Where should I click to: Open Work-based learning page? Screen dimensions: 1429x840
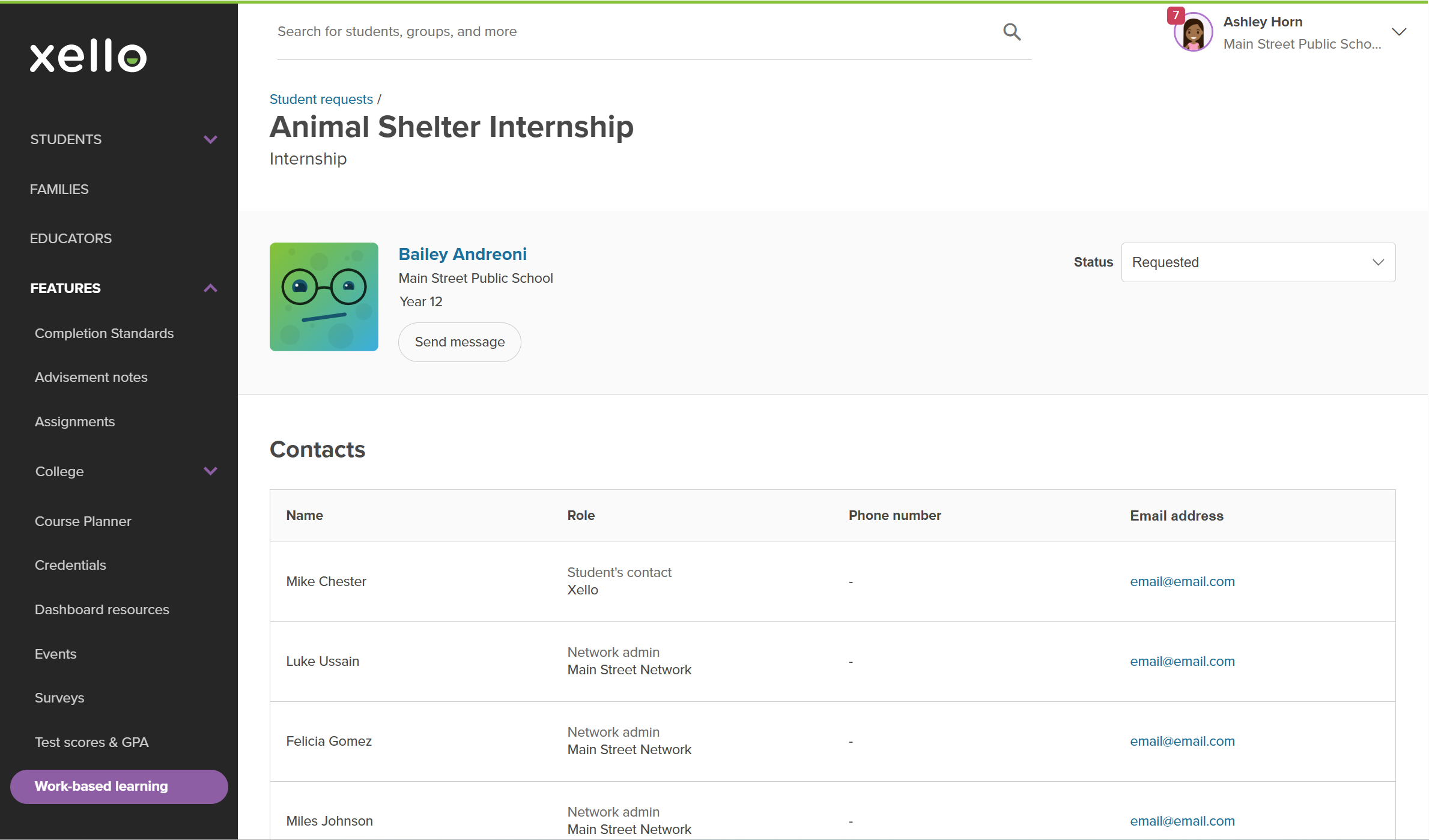119,787
